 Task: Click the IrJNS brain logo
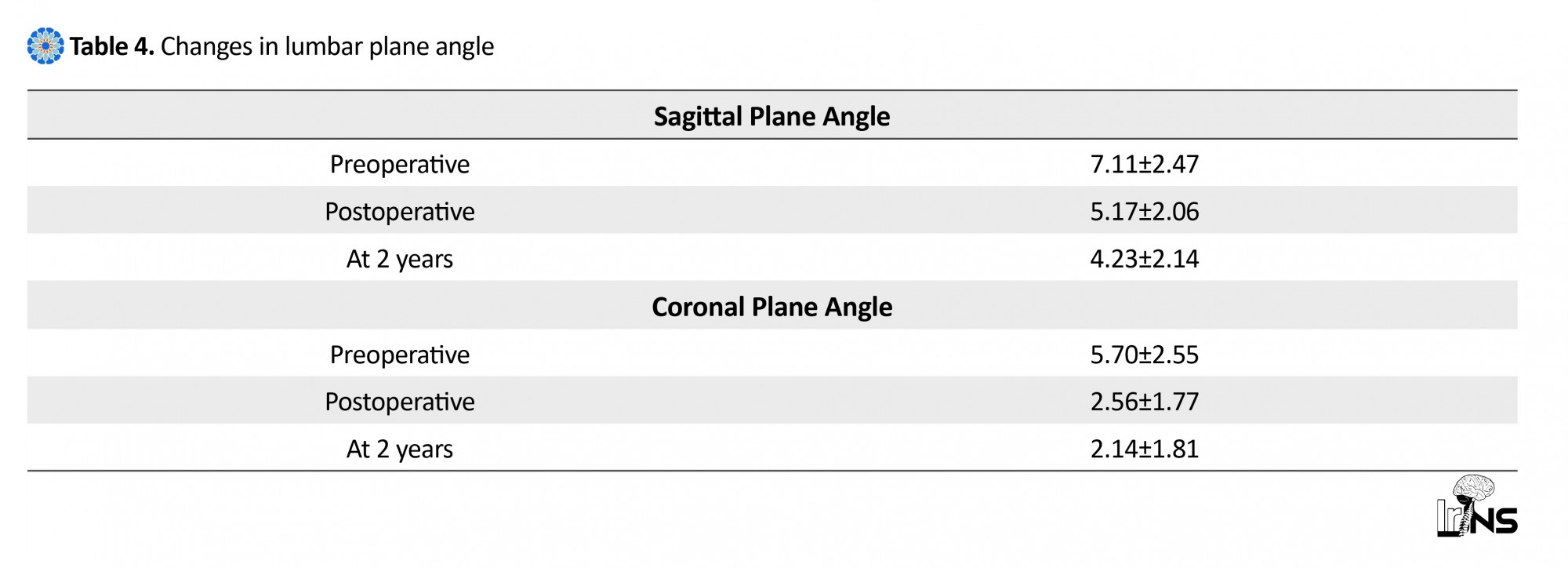pyautogui.click(x=1477, y=506)
